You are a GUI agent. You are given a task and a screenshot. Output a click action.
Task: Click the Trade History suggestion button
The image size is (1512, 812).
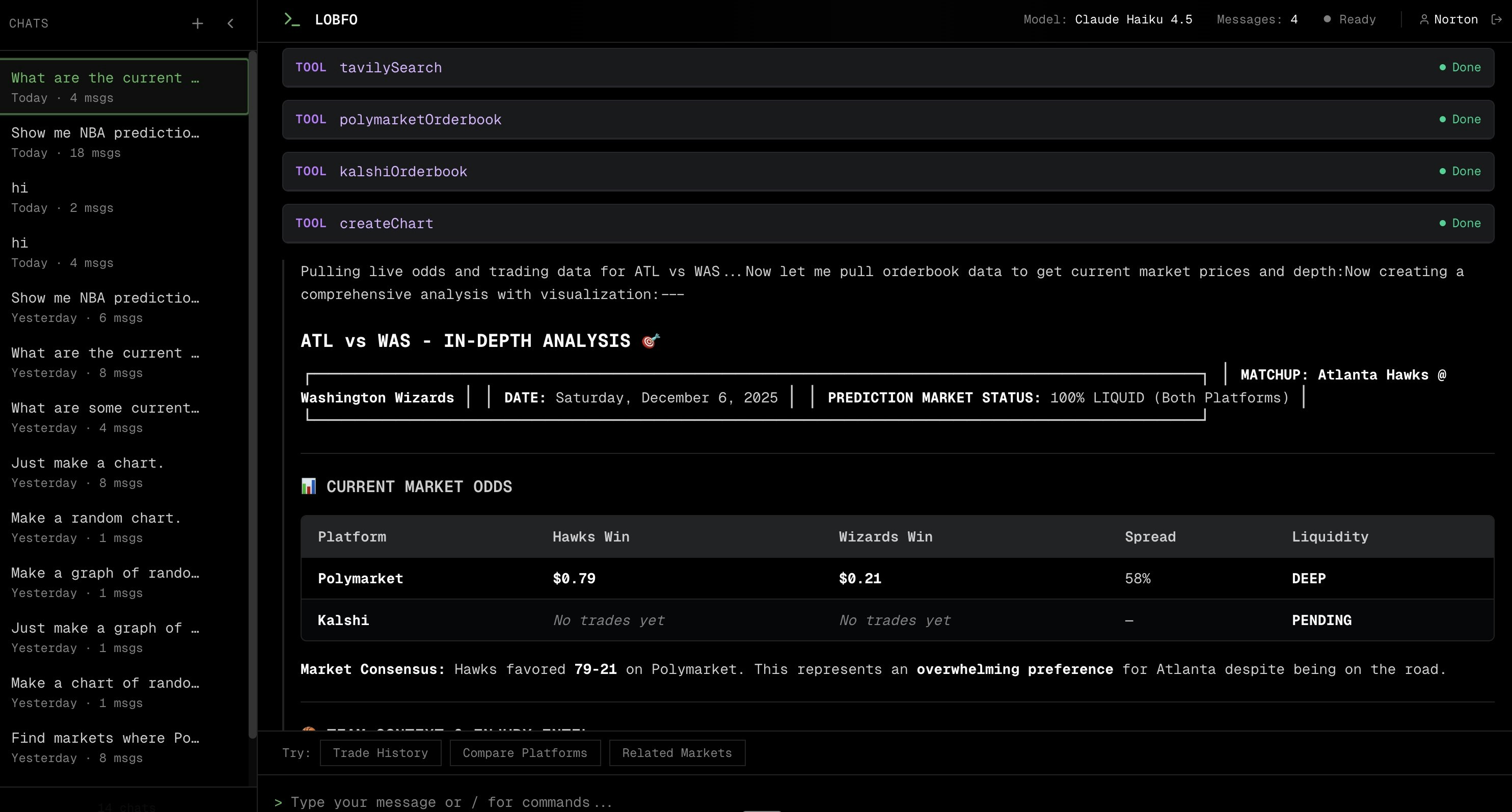(381, 753)
